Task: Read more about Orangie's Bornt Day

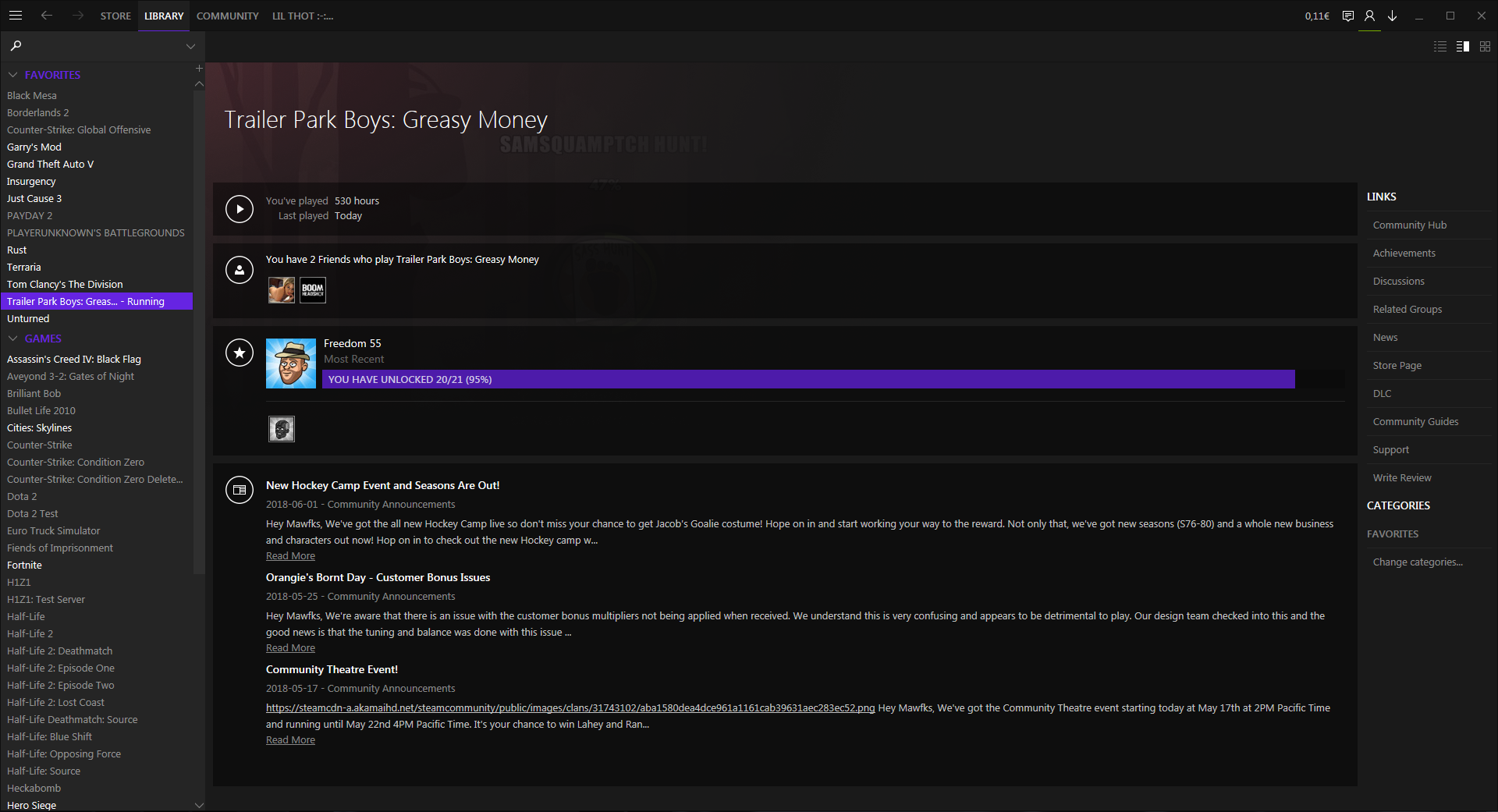Action: (290, 648)
